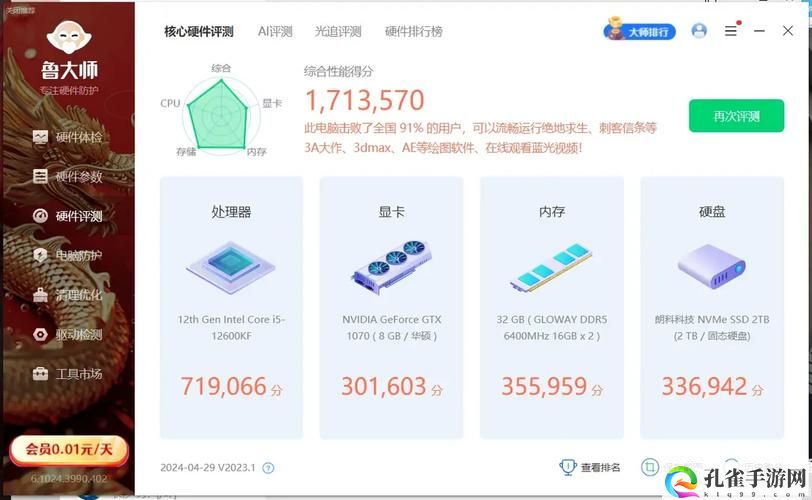Screen dimensions: 812x500
Task: Click the 硬盘 card heading
Action: tap(712, 212)
